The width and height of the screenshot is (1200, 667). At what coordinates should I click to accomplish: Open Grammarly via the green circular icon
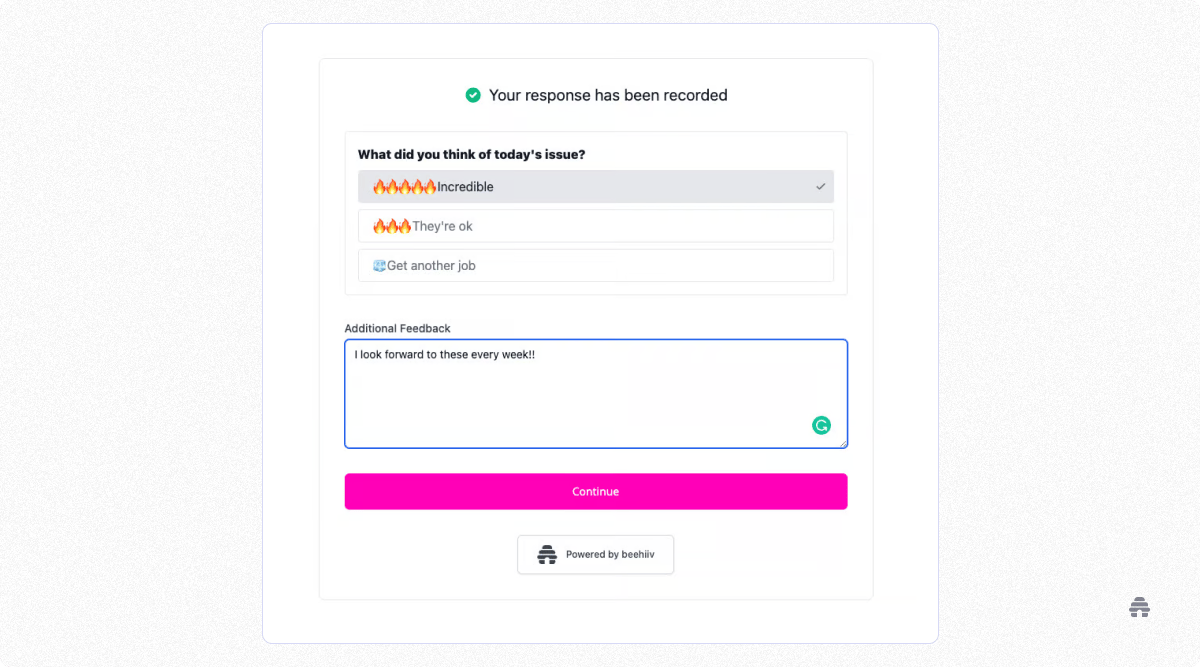[x=821, y=425]
